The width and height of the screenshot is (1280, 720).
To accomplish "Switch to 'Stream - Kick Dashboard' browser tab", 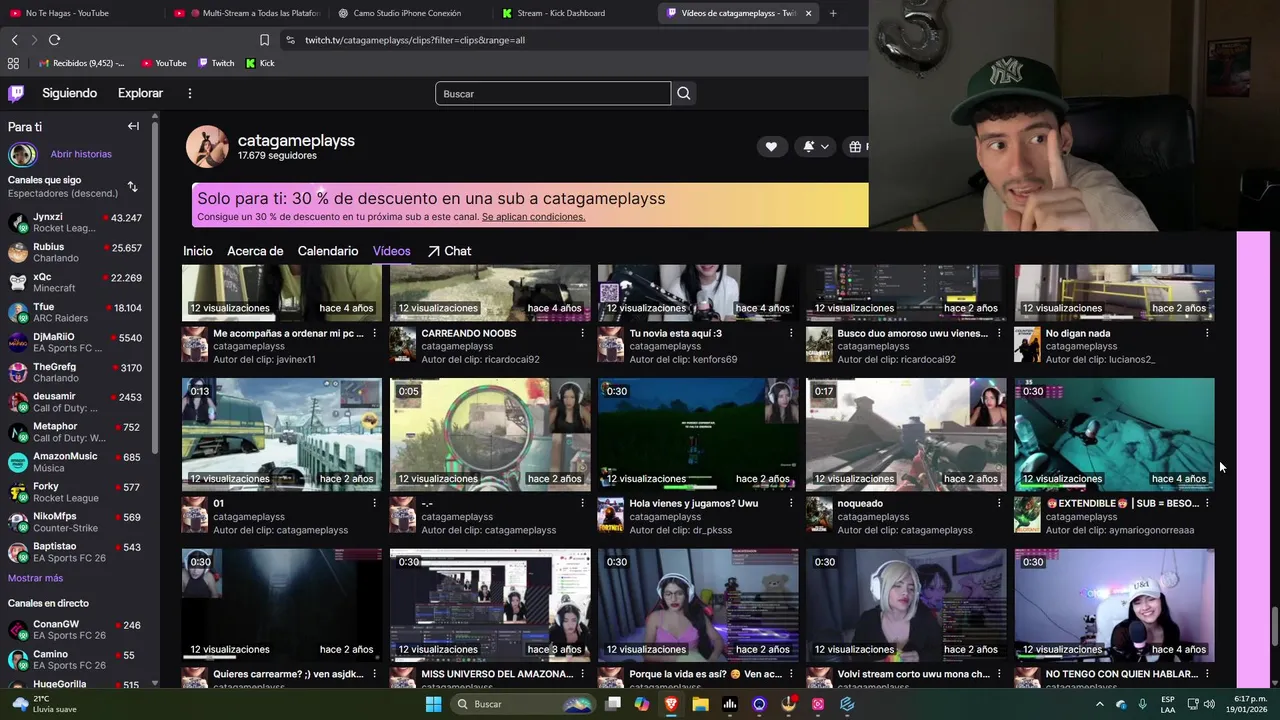I will (575, 13).
